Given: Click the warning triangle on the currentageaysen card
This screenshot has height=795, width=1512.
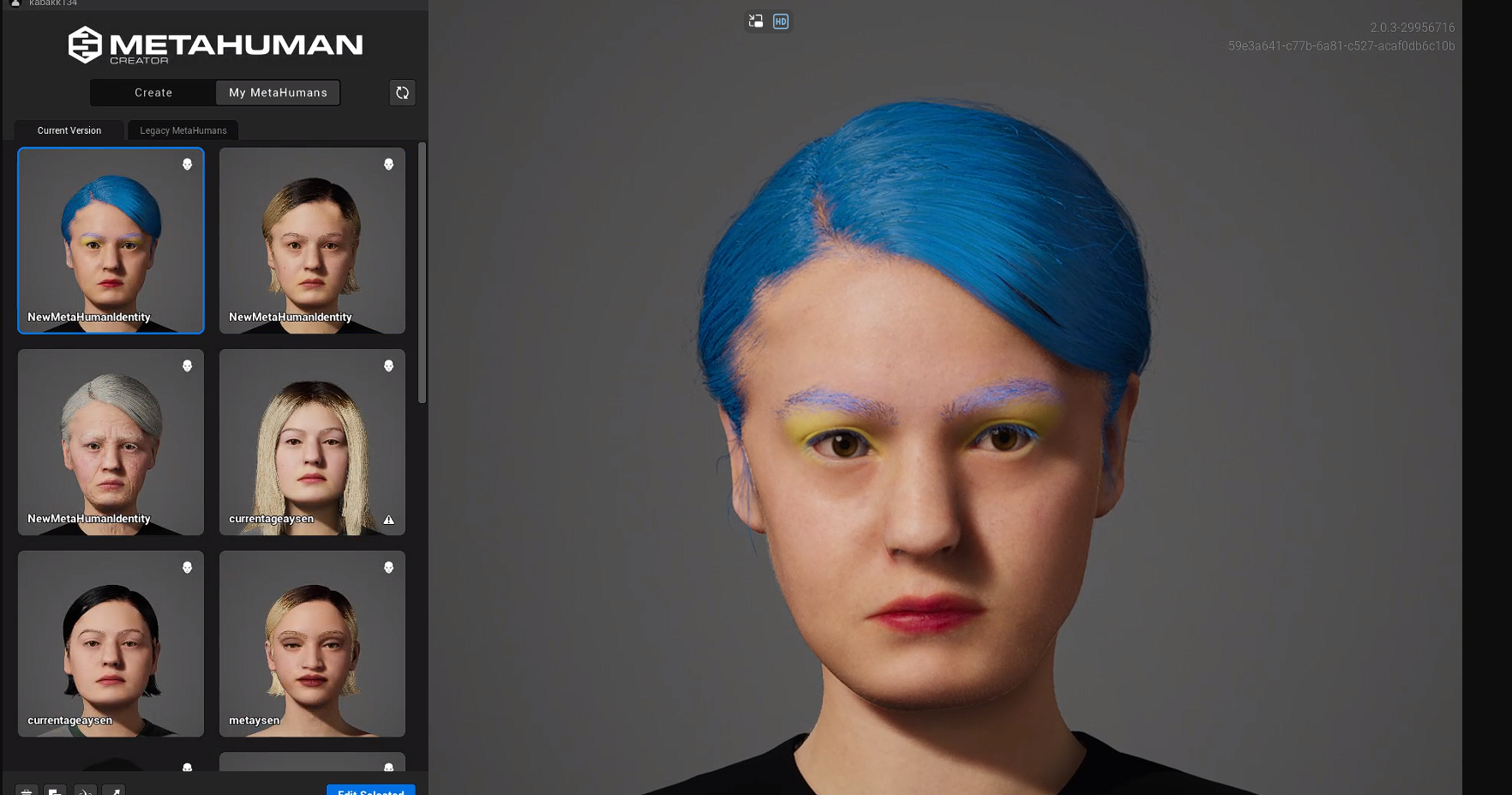Looking at the screenshot, I should click(388, 520).
